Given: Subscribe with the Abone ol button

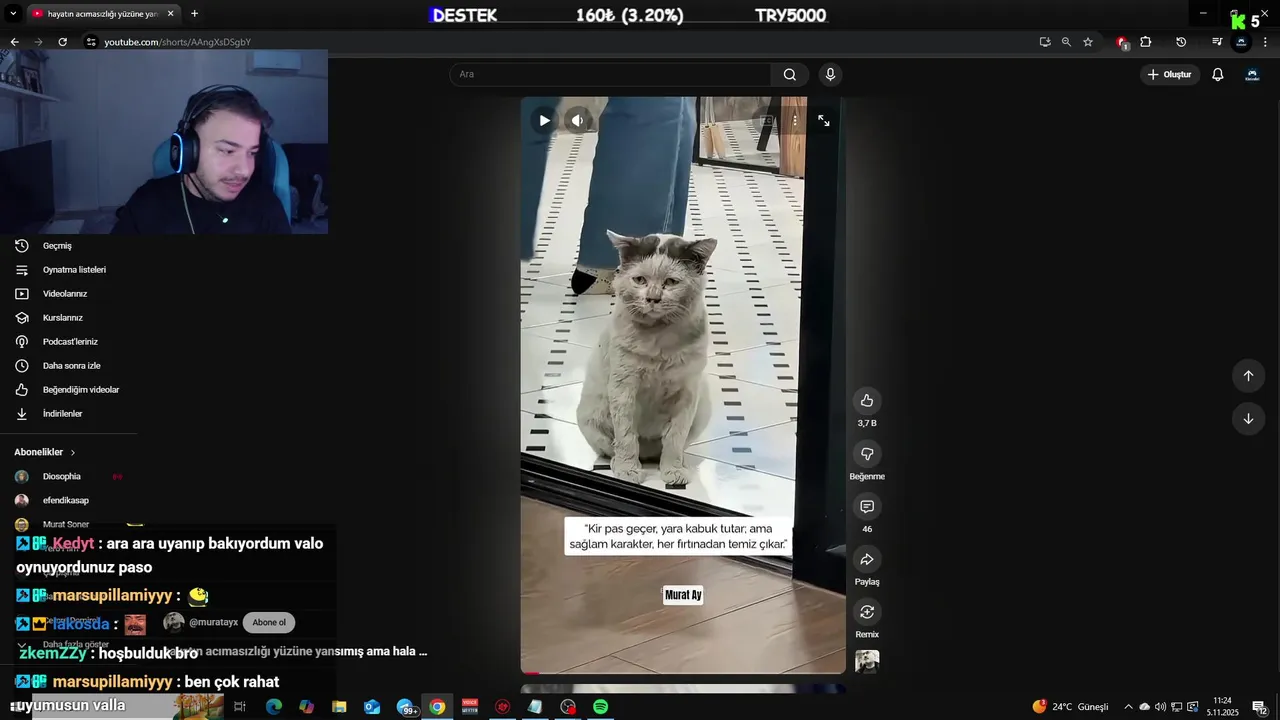Looking at the screenshot, I should [269, 622].
